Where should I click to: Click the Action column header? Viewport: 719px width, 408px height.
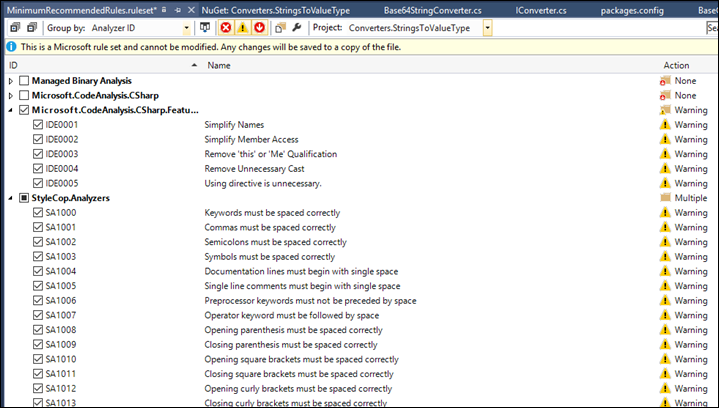point(676,65)
